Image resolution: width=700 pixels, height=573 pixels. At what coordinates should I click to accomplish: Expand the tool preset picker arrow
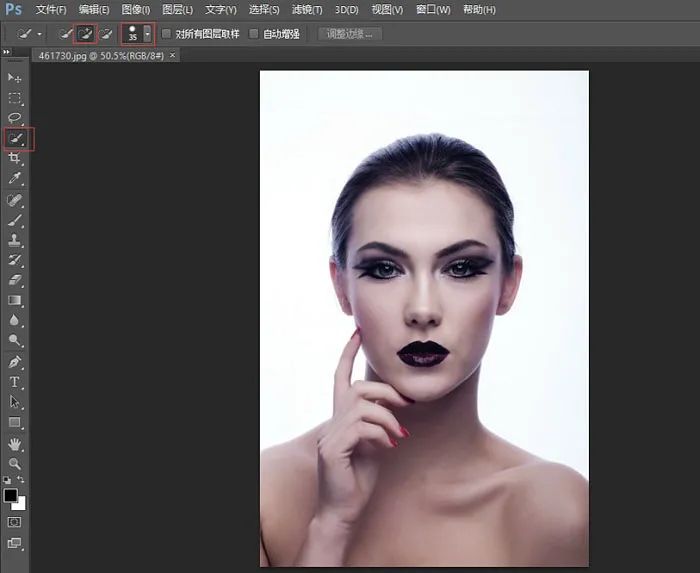(39, 33)
